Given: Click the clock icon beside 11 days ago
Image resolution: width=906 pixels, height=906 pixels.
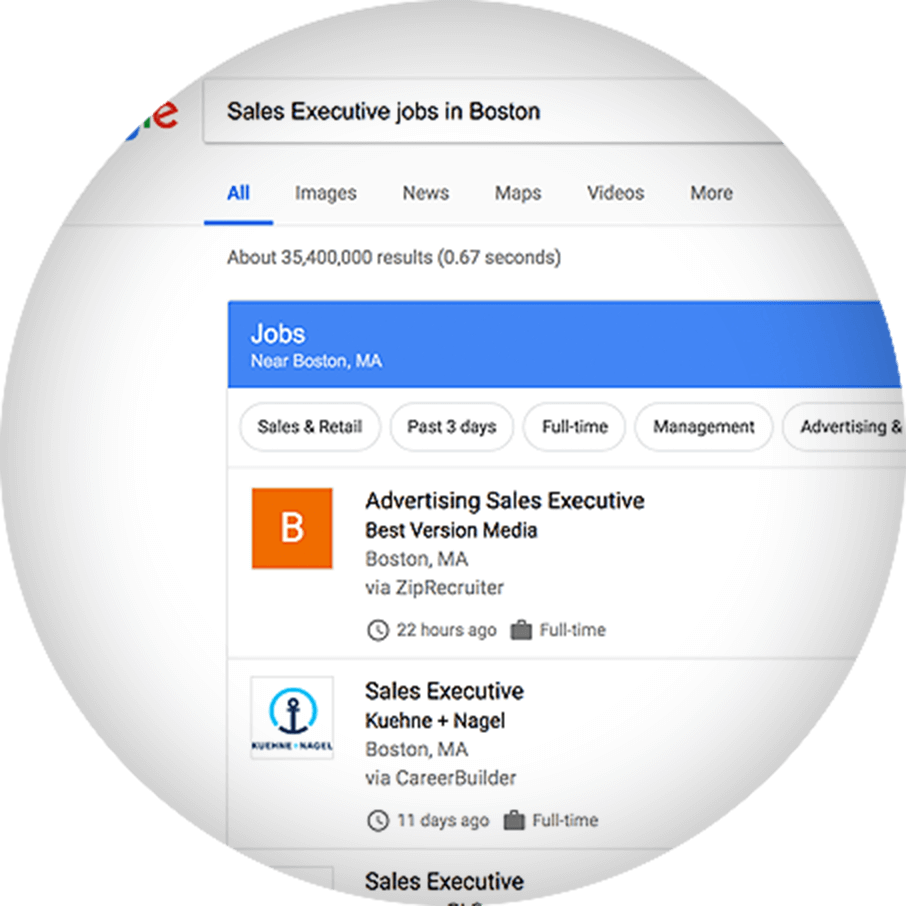Looking at the screenshot, I should tap(378, 820).
